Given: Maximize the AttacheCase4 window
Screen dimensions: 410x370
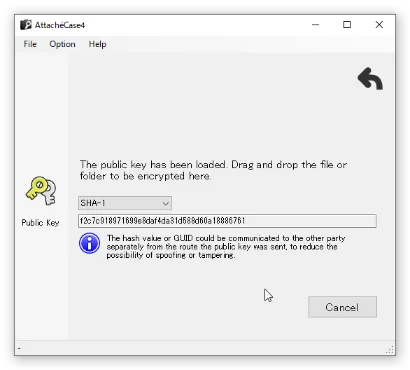Looking at the screenshot, I should pos(347,25).
